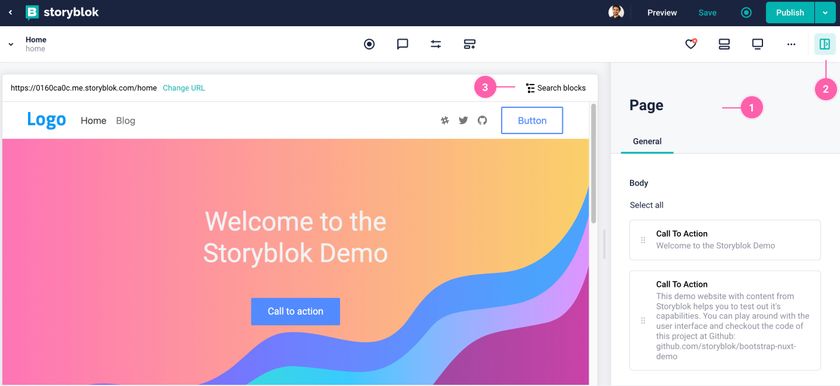Click drag handle of Welcome Call To Action block

click(x=643, y=240)
